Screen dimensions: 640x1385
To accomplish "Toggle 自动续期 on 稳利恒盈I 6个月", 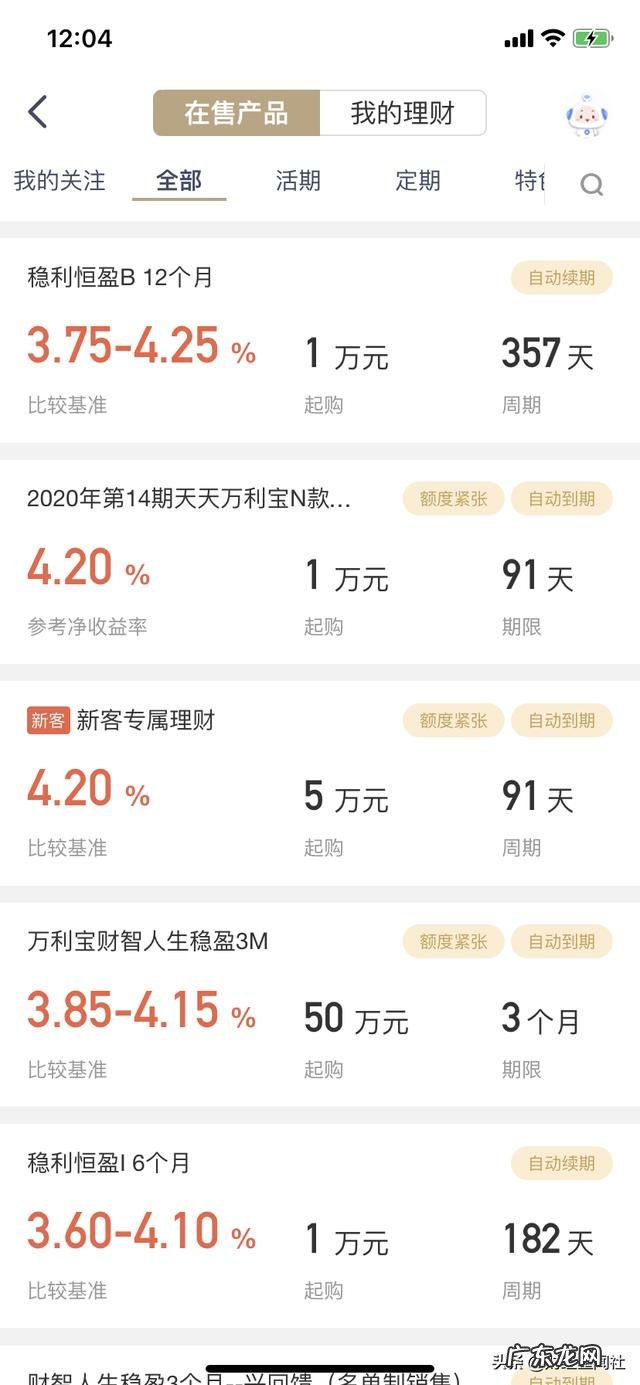I will pyautogui.click(x=561, y=1163).
